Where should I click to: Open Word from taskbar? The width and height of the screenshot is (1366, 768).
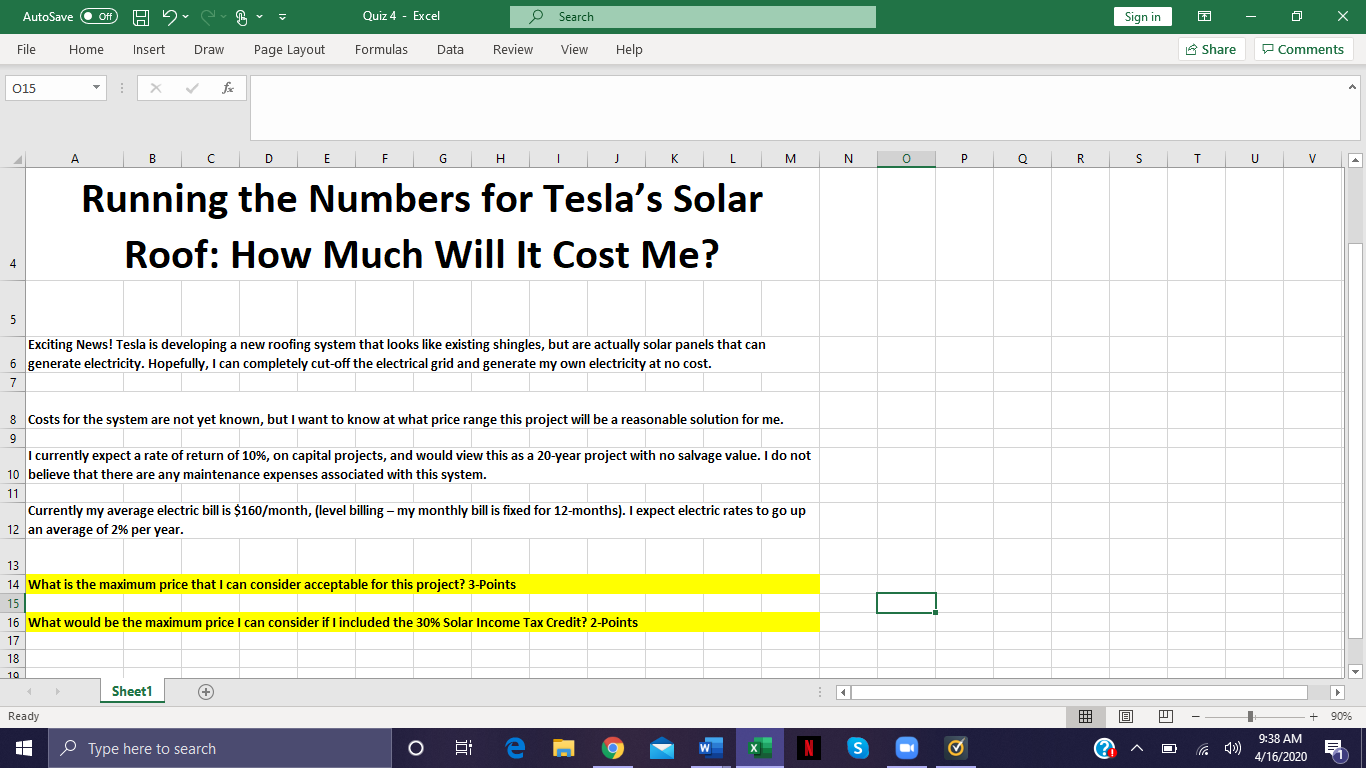(710, 748)
